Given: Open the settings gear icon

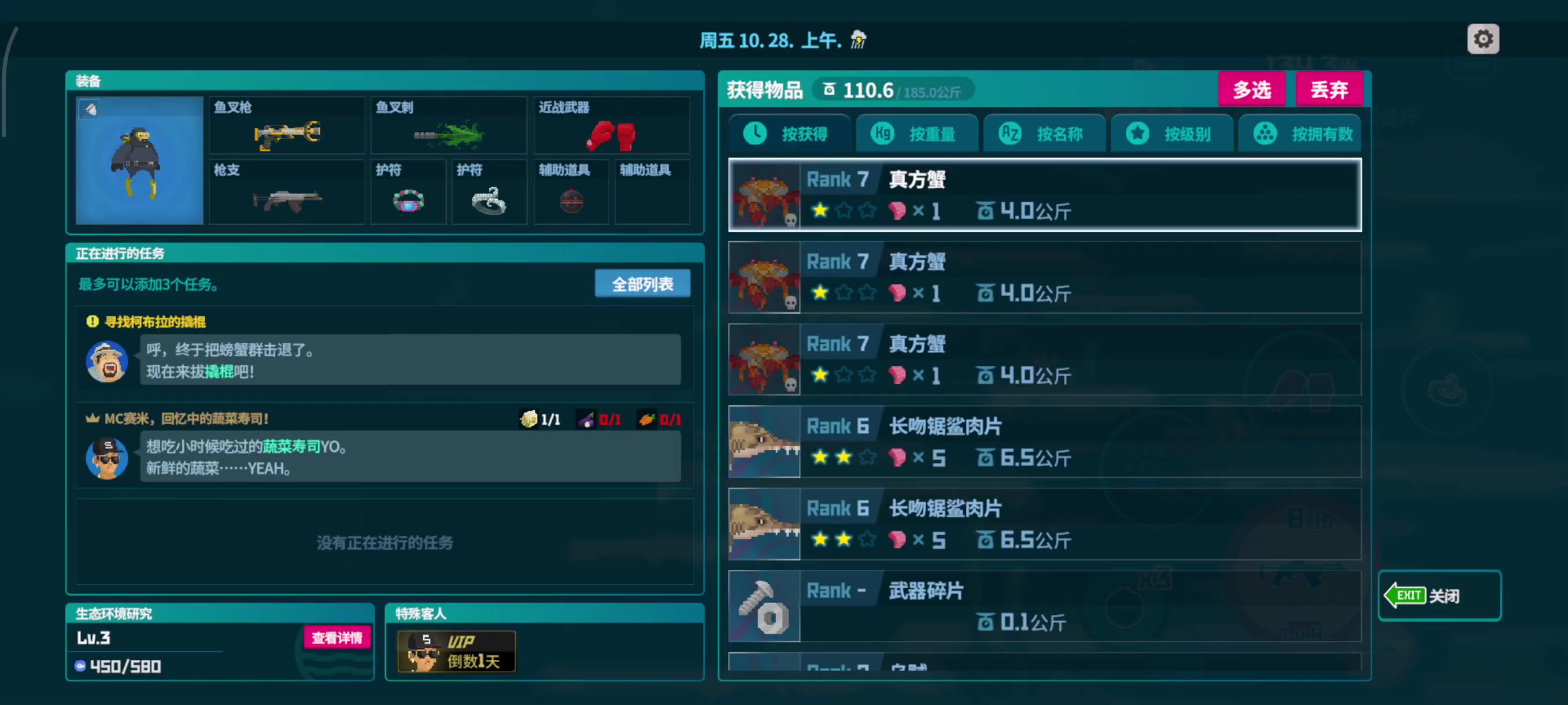Looking at the screenshot, I should tap(1483, 39).
